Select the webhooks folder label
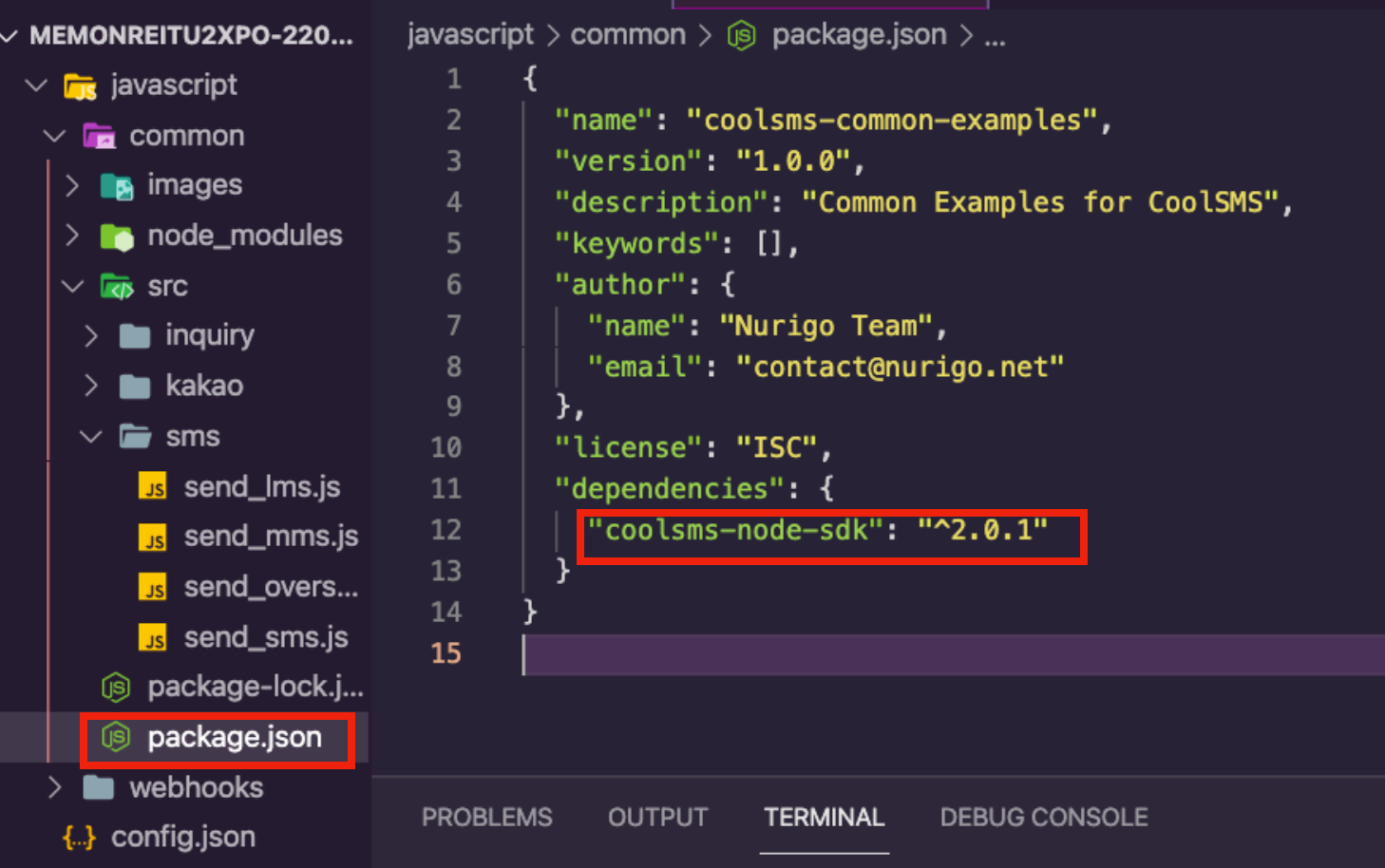Screen dimensions: 1385x868 (x=197, y=787)
